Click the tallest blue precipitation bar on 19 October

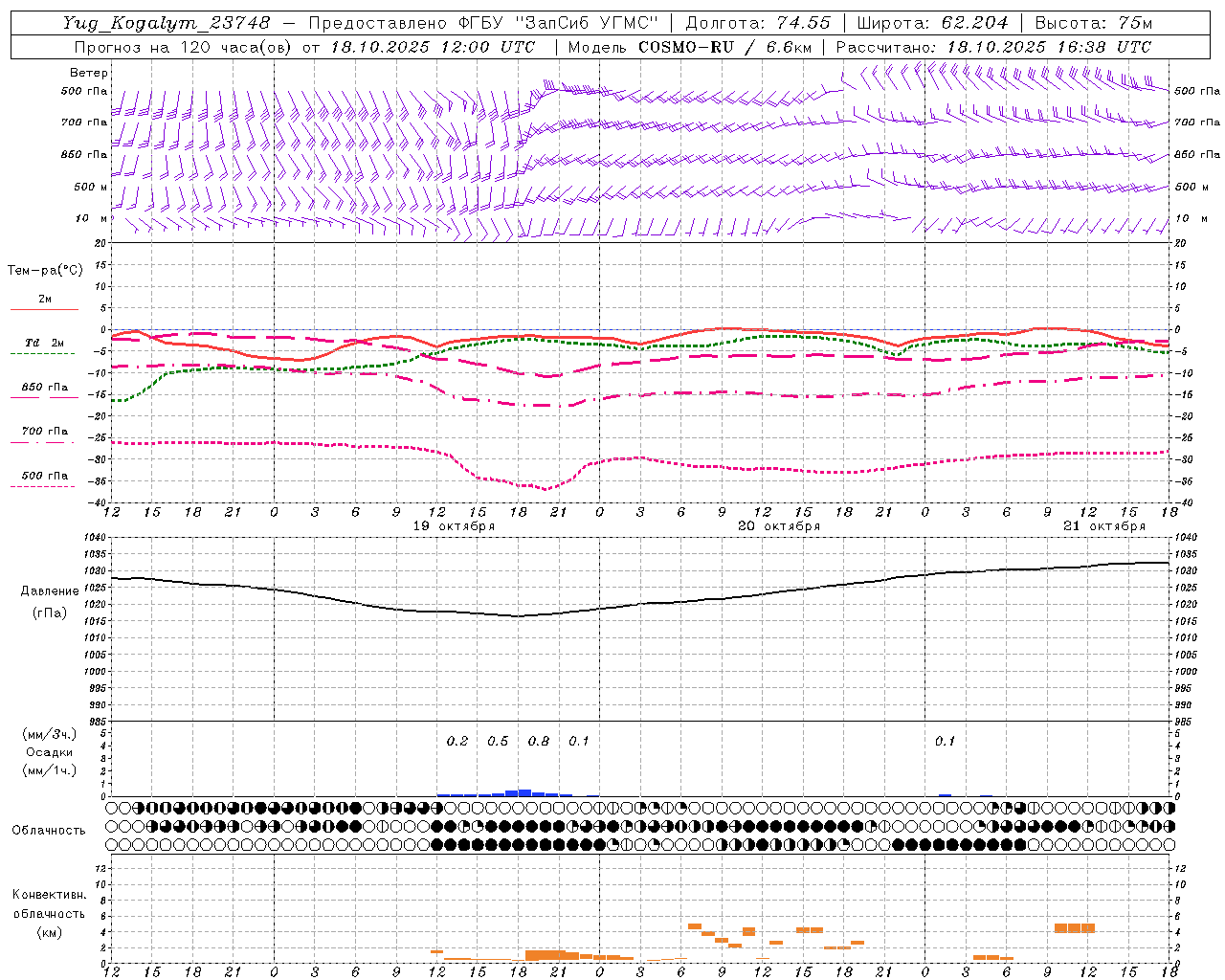[524, 792]
